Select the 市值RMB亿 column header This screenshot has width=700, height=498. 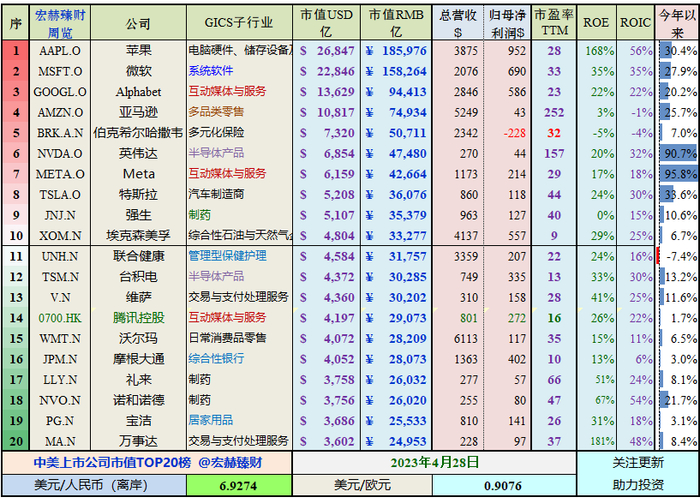tap(396, 23)
